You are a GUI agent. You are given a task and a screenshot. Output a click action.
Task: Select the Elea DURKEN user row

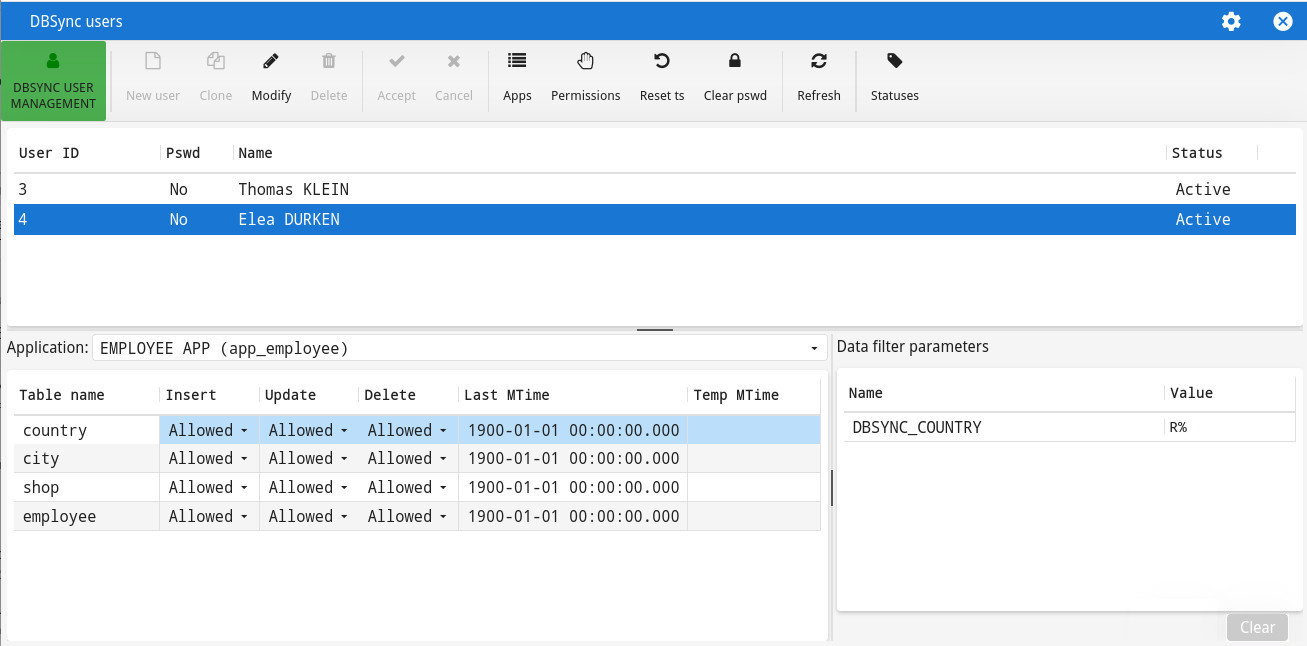(x=655, y=219)
